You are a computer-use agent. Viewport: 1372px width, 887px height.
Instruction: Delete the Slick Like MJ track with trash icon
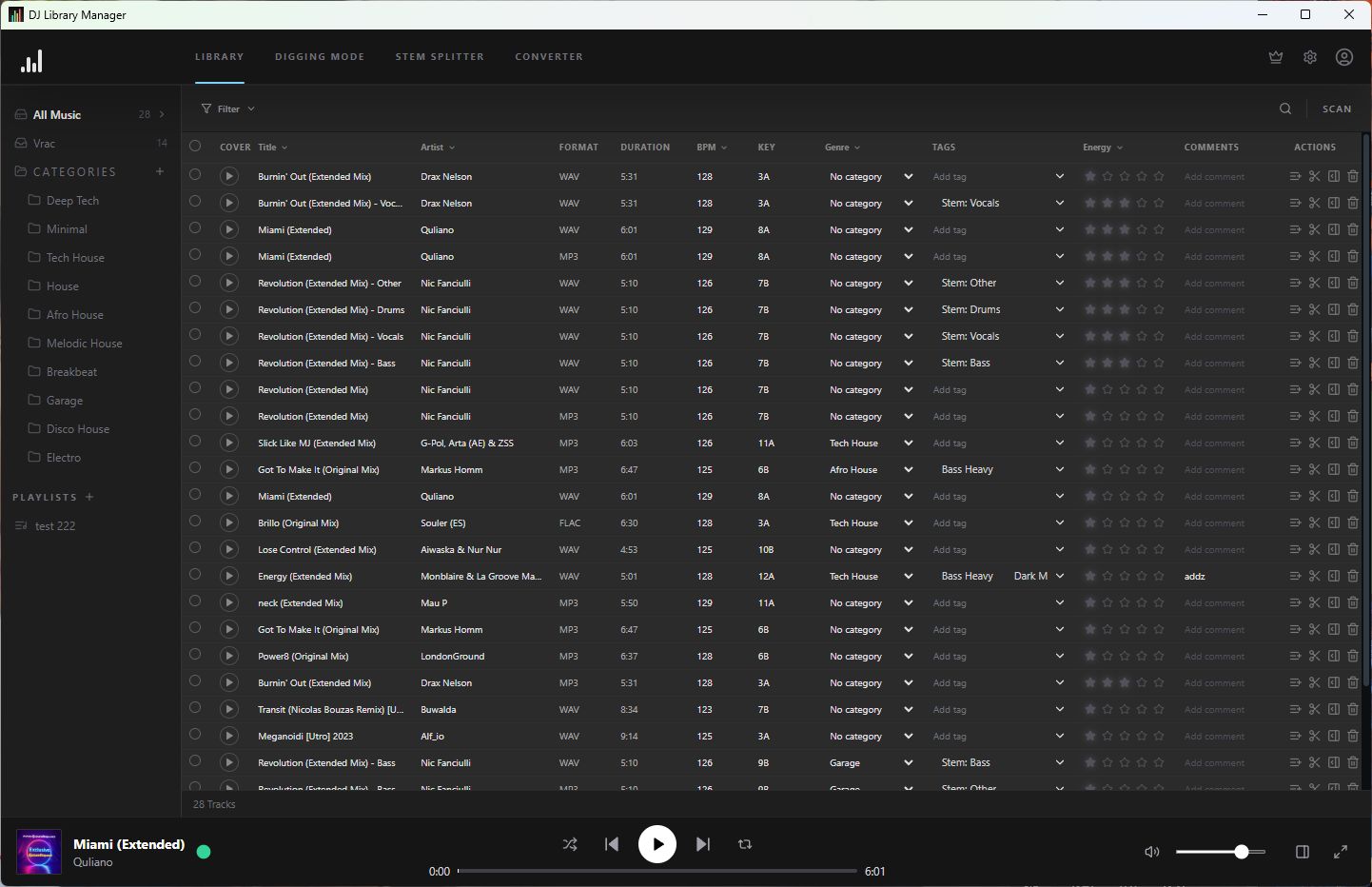click(1353, 443)
